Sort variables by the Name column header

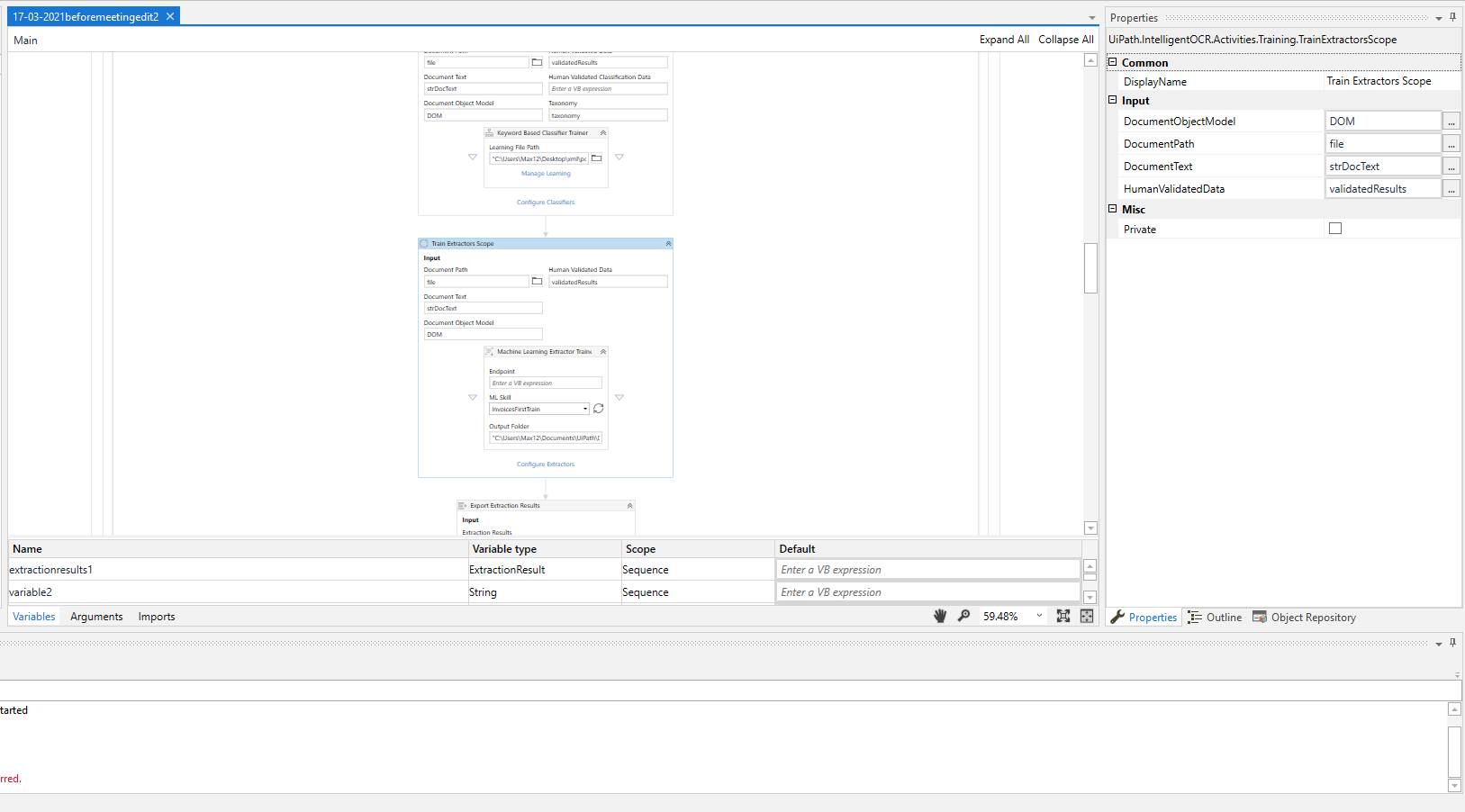click(x=239, y=549)
